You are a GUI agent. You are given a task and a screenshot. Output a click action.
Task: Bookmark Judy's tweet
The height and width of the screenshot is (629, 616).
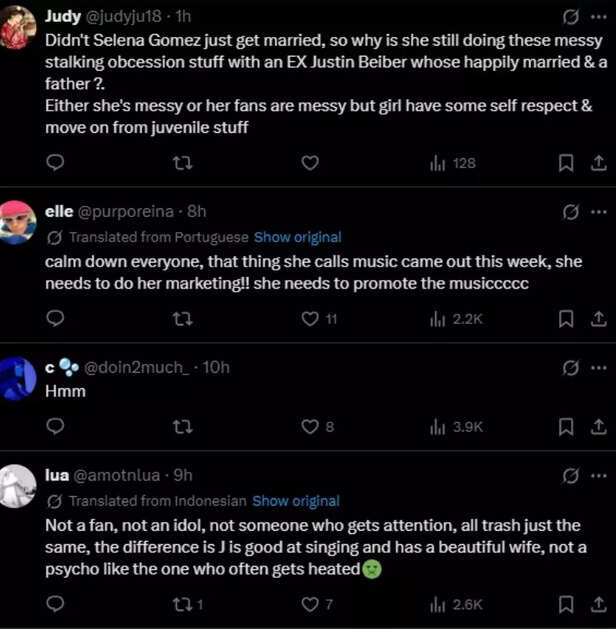[x=565, y=163]
